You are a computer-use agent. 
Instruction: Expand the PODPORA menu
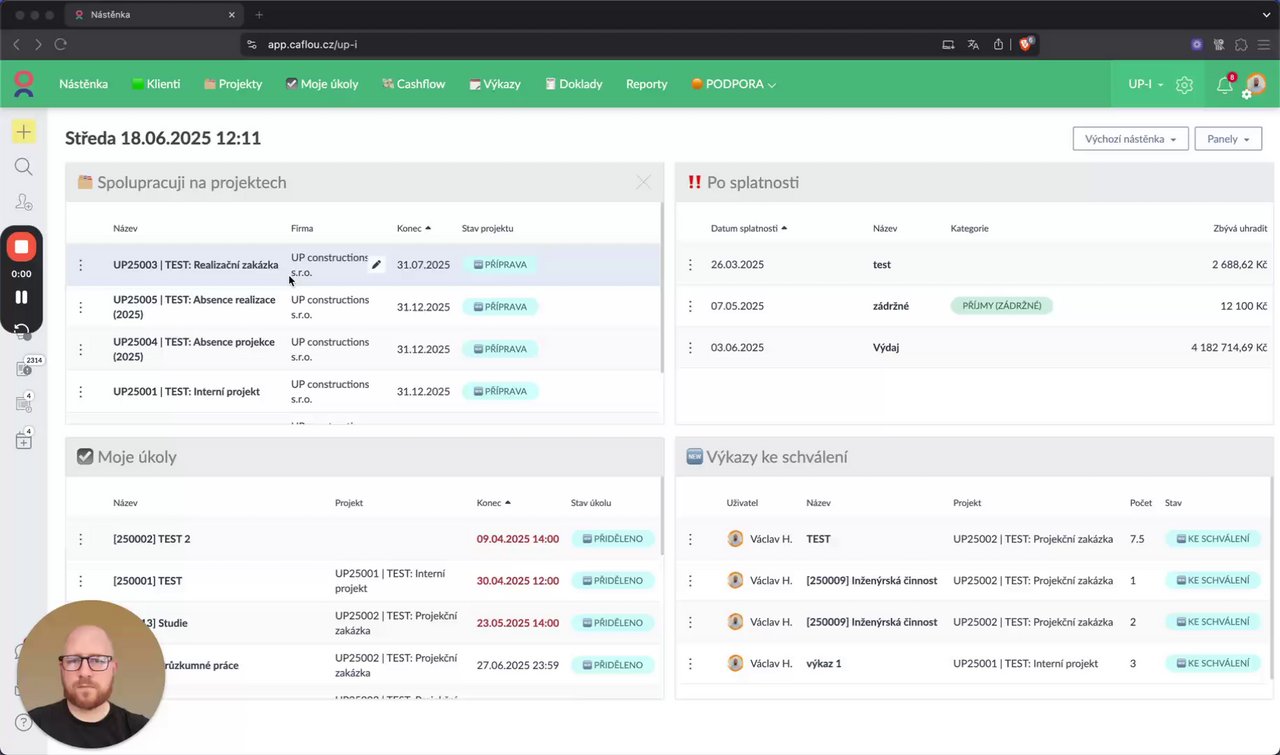pyautogui.click(x=733, y=84)
